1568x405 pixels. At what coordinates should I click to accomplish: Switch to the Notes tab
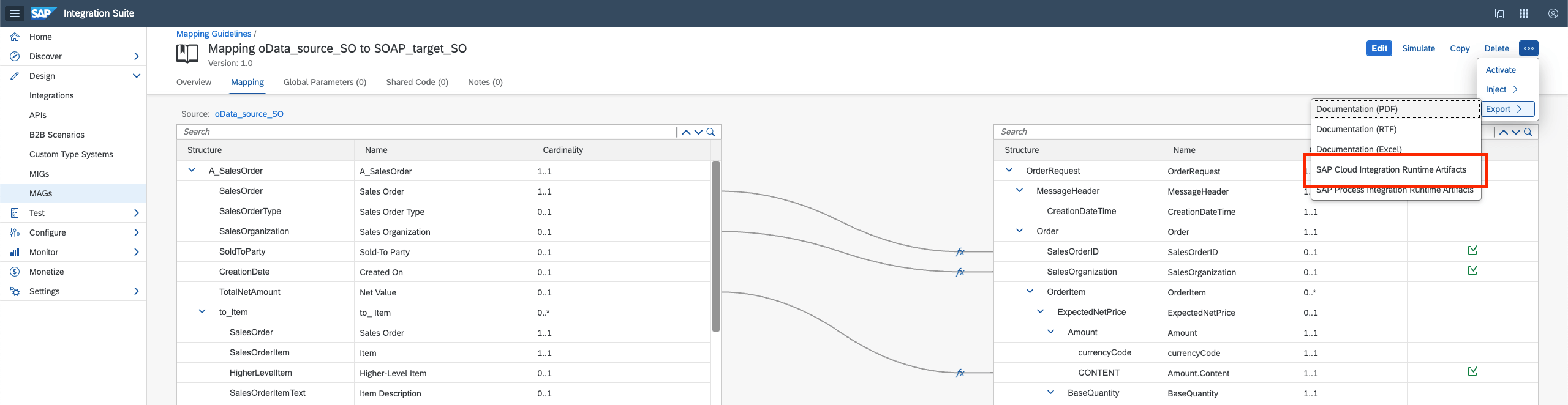[x=485, y=82]
